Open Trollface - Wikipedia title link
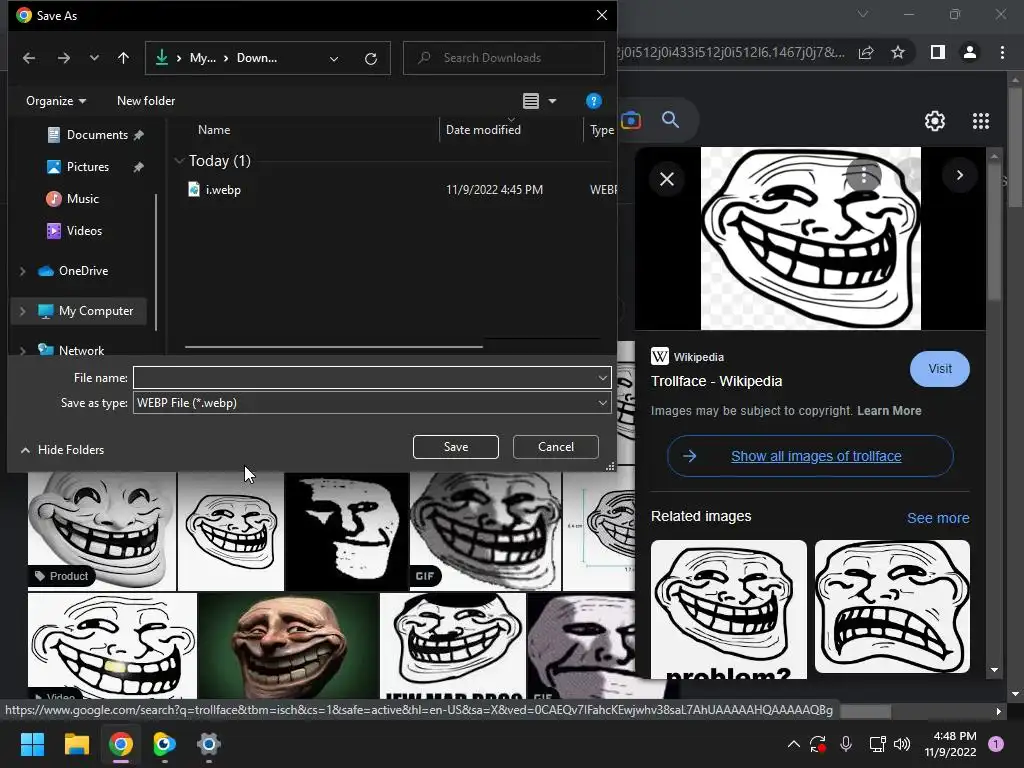The height and width of the screenshot is (768, 1024). [x=716, y=381]
